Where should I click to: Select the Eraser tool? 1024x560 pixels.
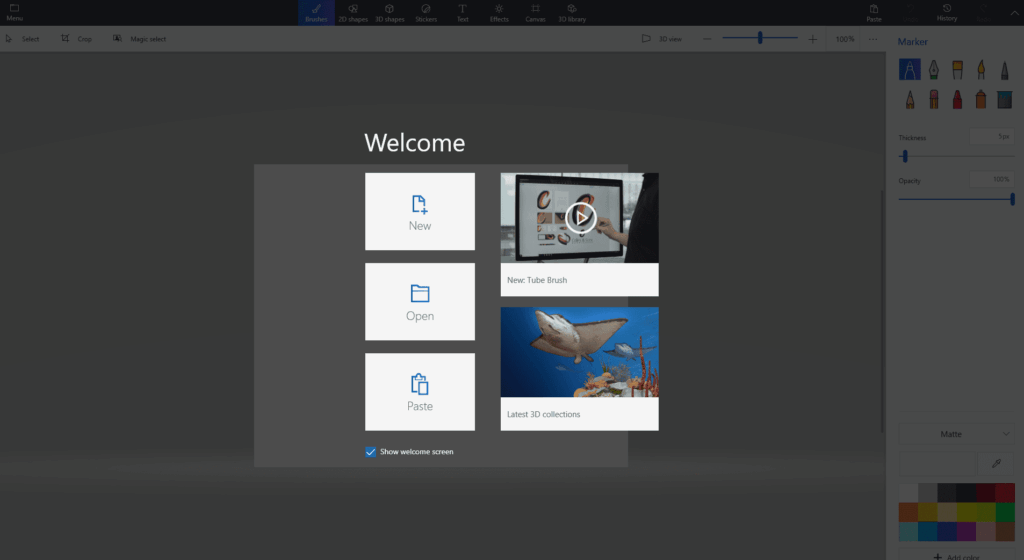click(934, 99)
